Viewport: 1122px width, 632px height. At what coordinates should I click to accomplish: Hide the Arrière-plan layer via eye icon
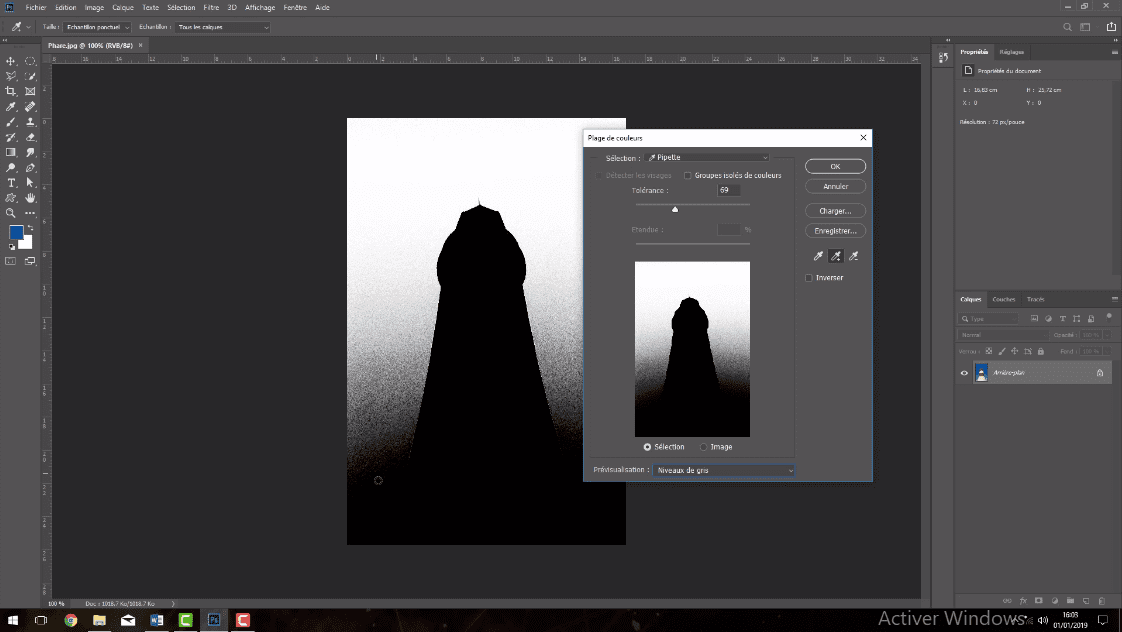[x=964, y=373]
